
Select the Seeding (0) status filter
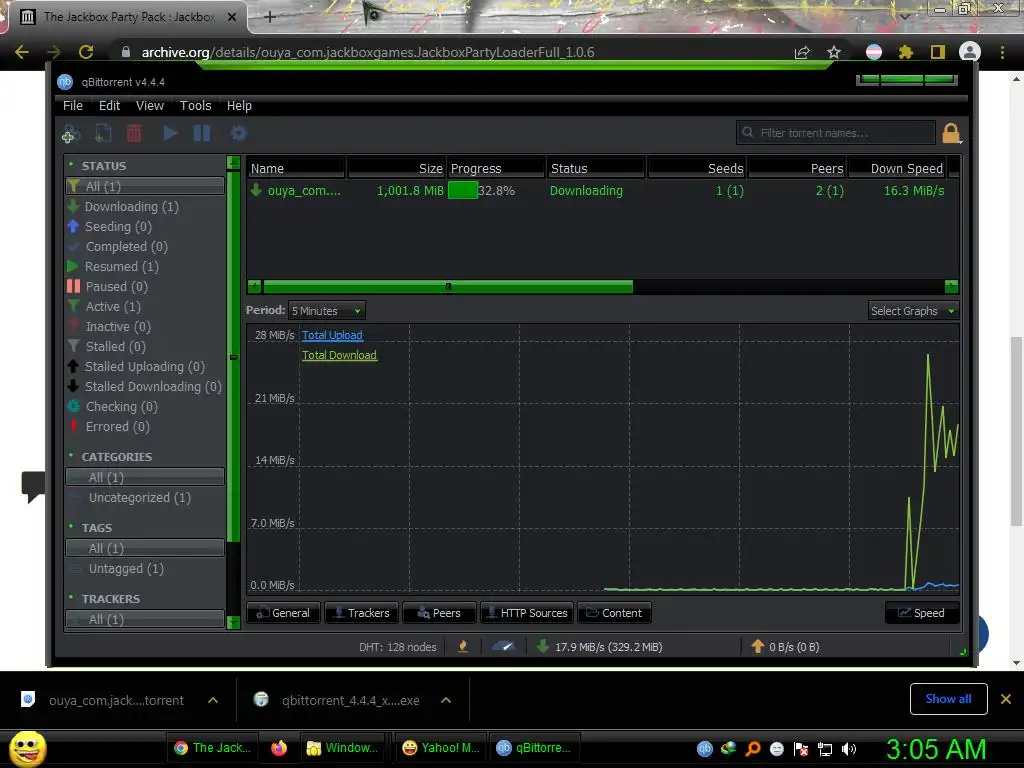(118, 227)
